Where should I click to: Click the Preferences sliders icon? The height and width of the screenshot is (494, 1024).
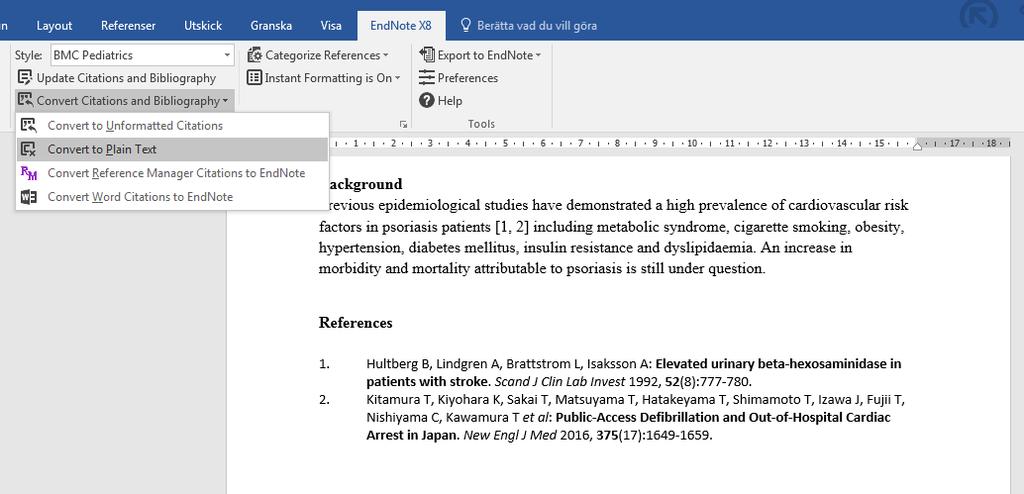[x=426, y=78]
